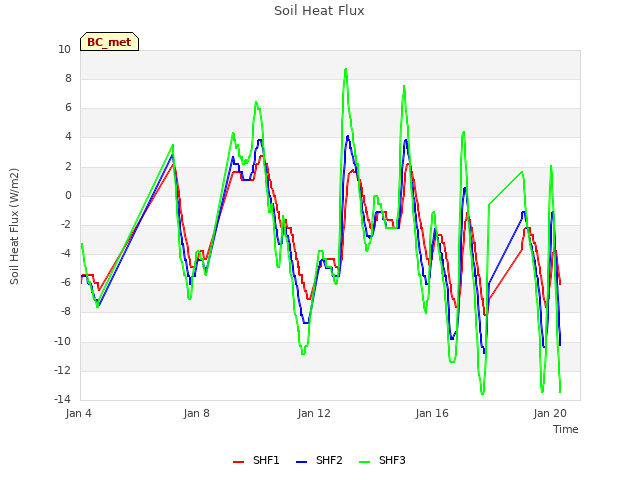Click the Soil Heat Flux (W/m2) axis title

pos(14,226)
